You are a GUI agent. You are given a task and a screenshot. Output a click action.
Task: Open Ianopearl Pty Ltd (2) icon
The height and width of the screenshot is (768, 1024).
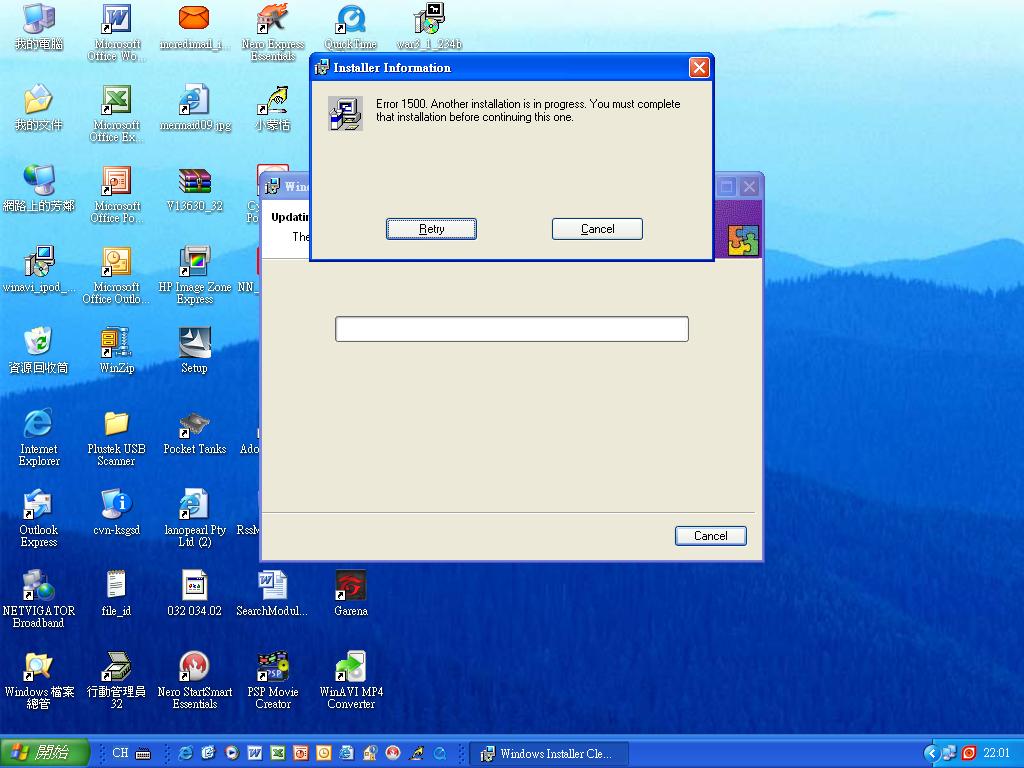click(195, 519)
